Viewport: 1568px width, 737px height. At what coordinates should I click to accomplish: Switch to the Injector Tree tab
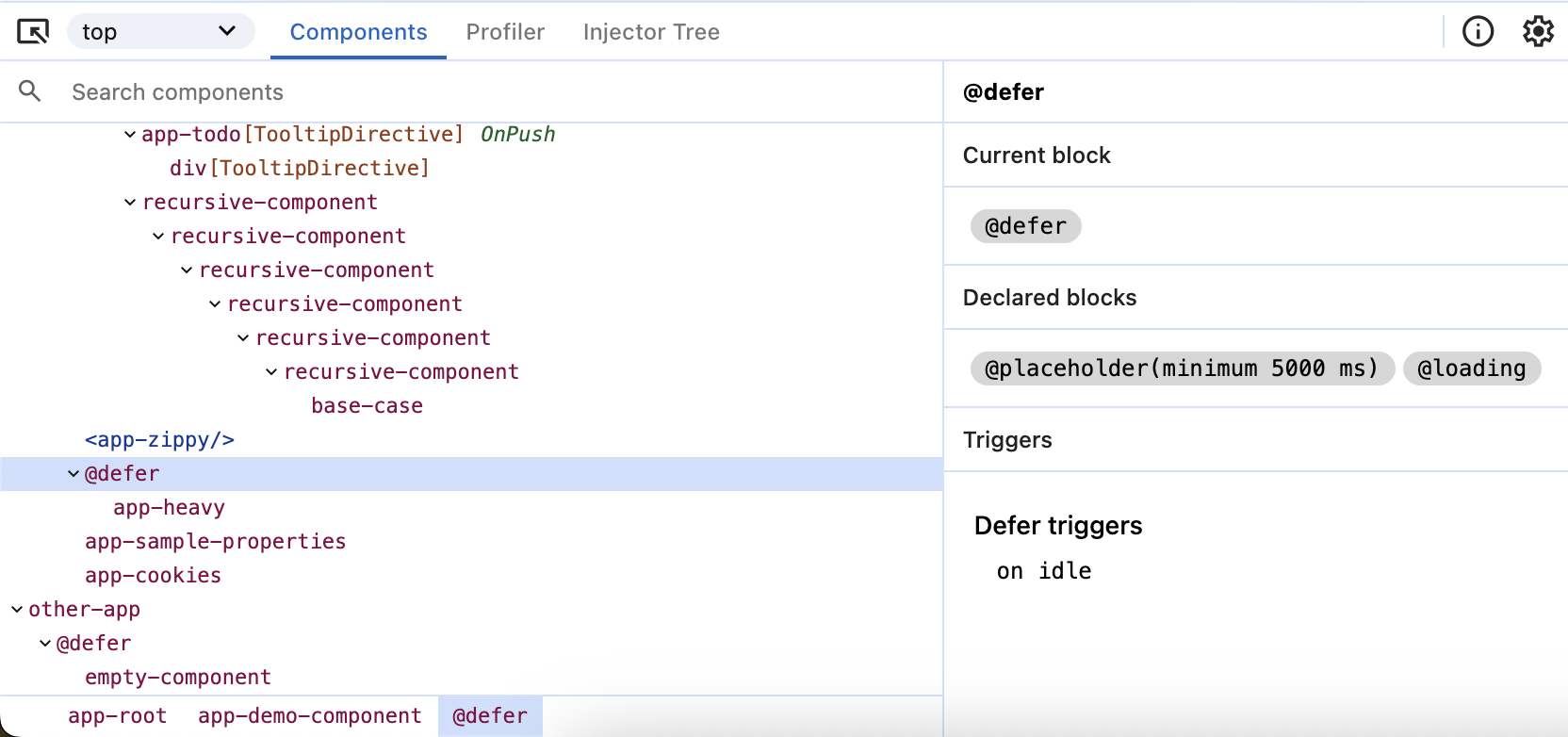coord(651,32)
